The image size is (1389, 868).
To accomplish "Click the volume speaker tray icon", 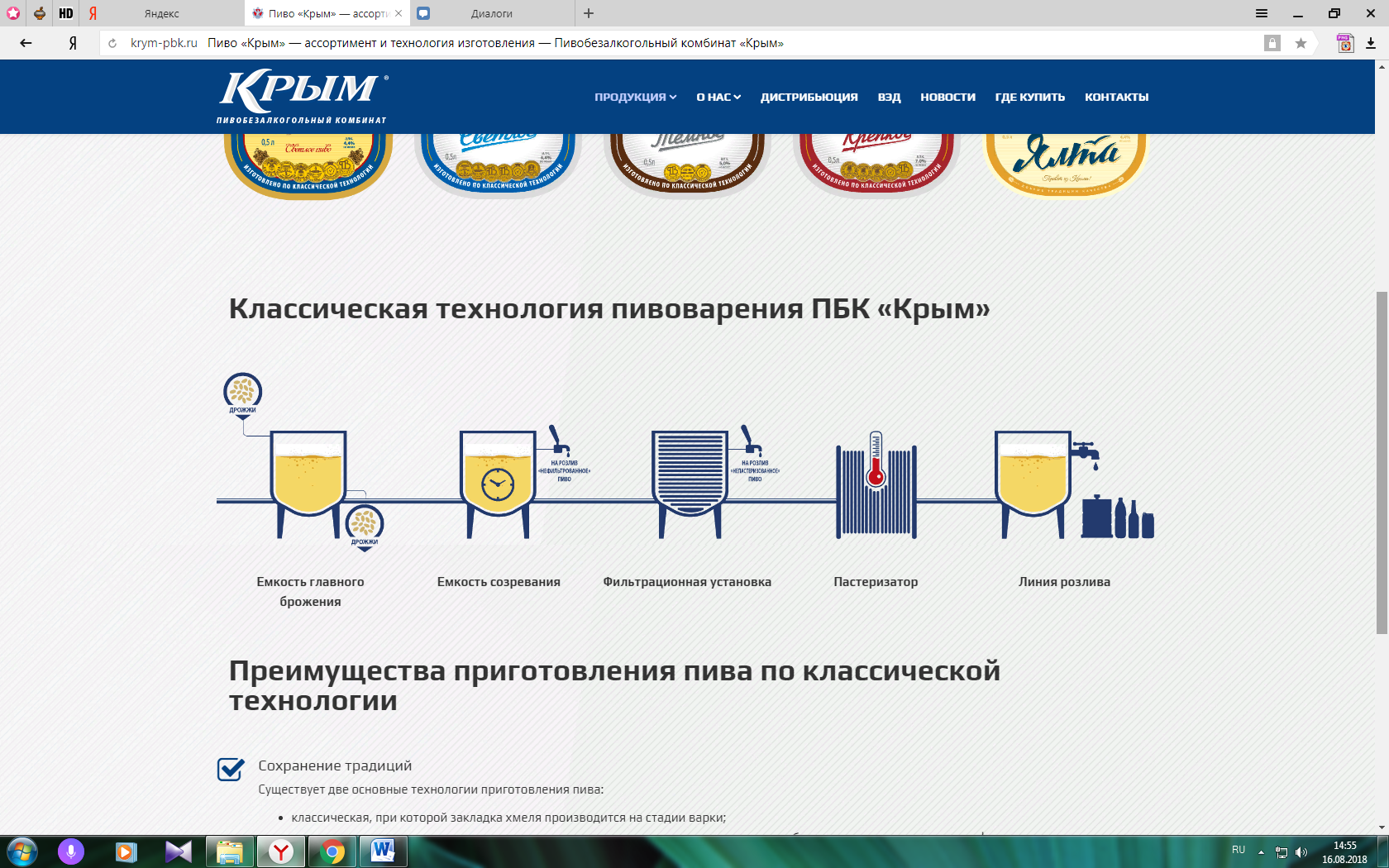I will click(x=1301, y=852).
